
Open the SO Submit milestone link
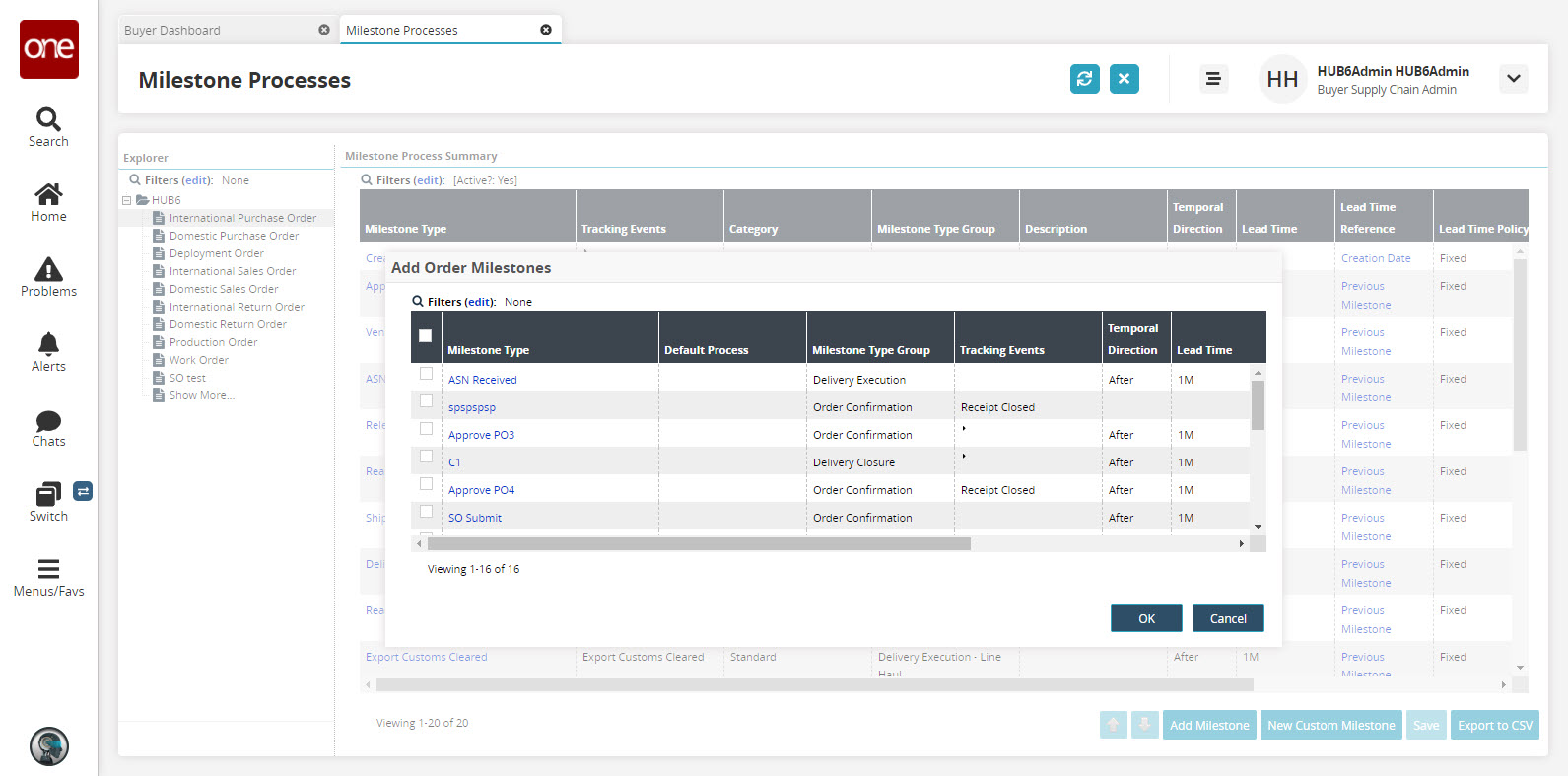pos(475,518)
